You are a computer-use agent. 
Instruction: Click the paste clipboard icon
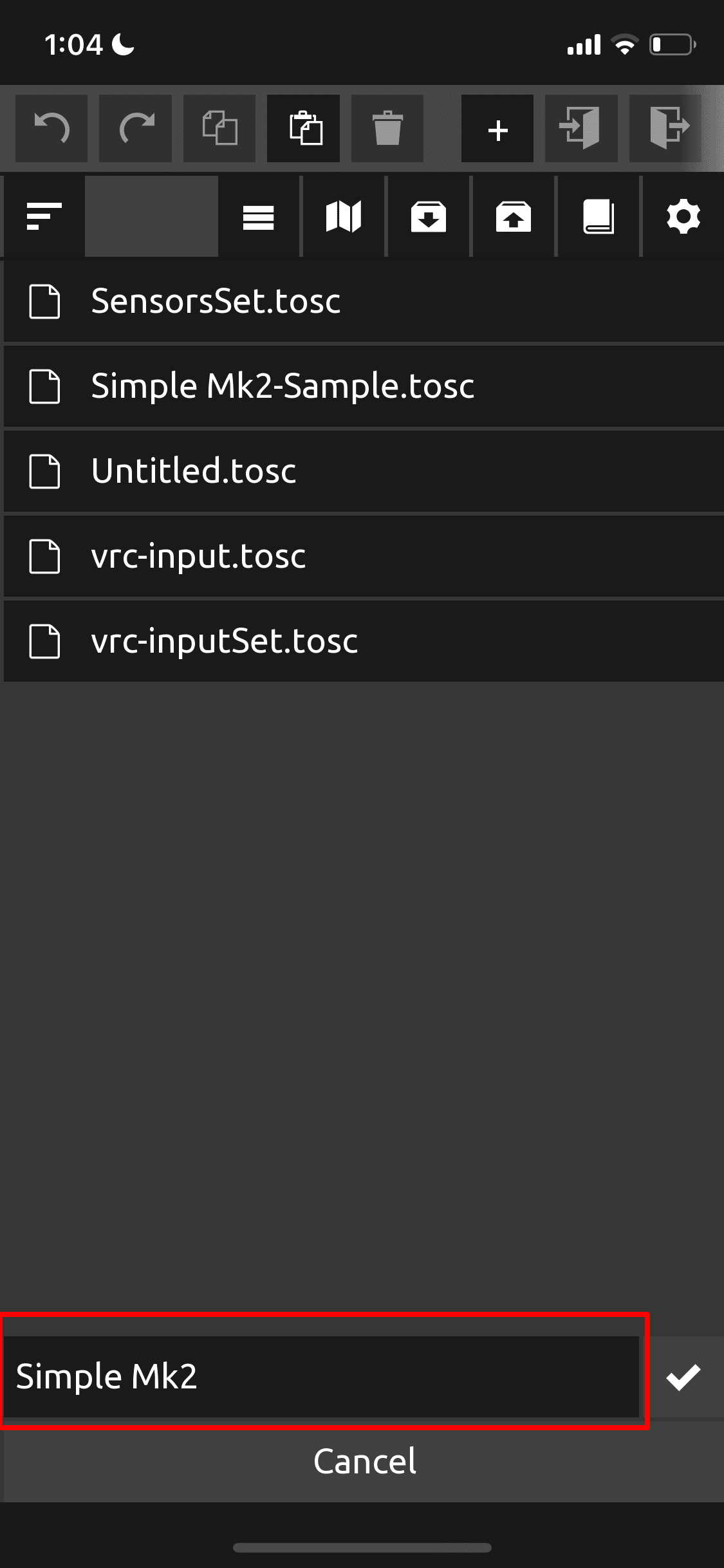click(304, 128)
